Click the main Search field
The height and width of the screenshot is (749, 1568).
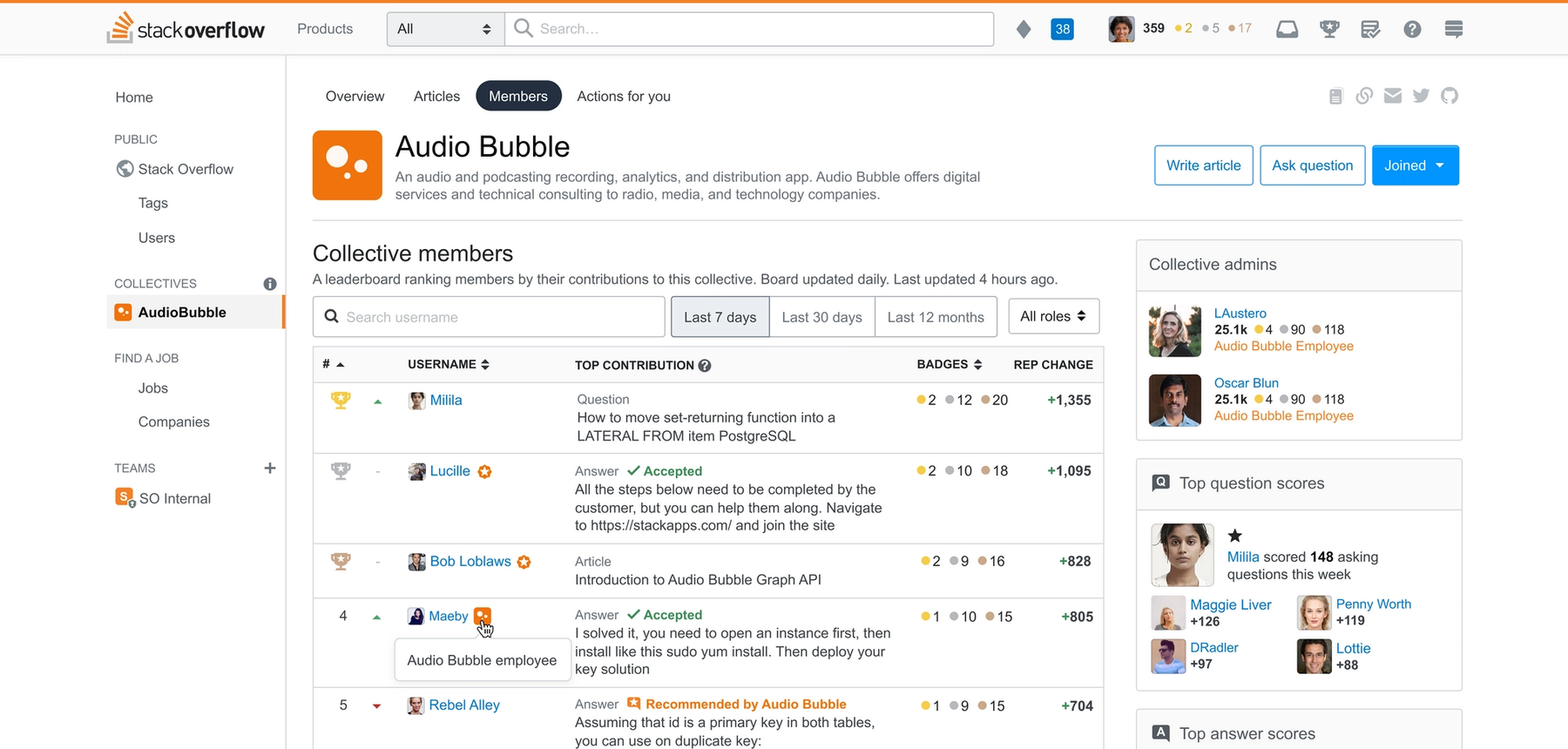click(x=749, y=29)
